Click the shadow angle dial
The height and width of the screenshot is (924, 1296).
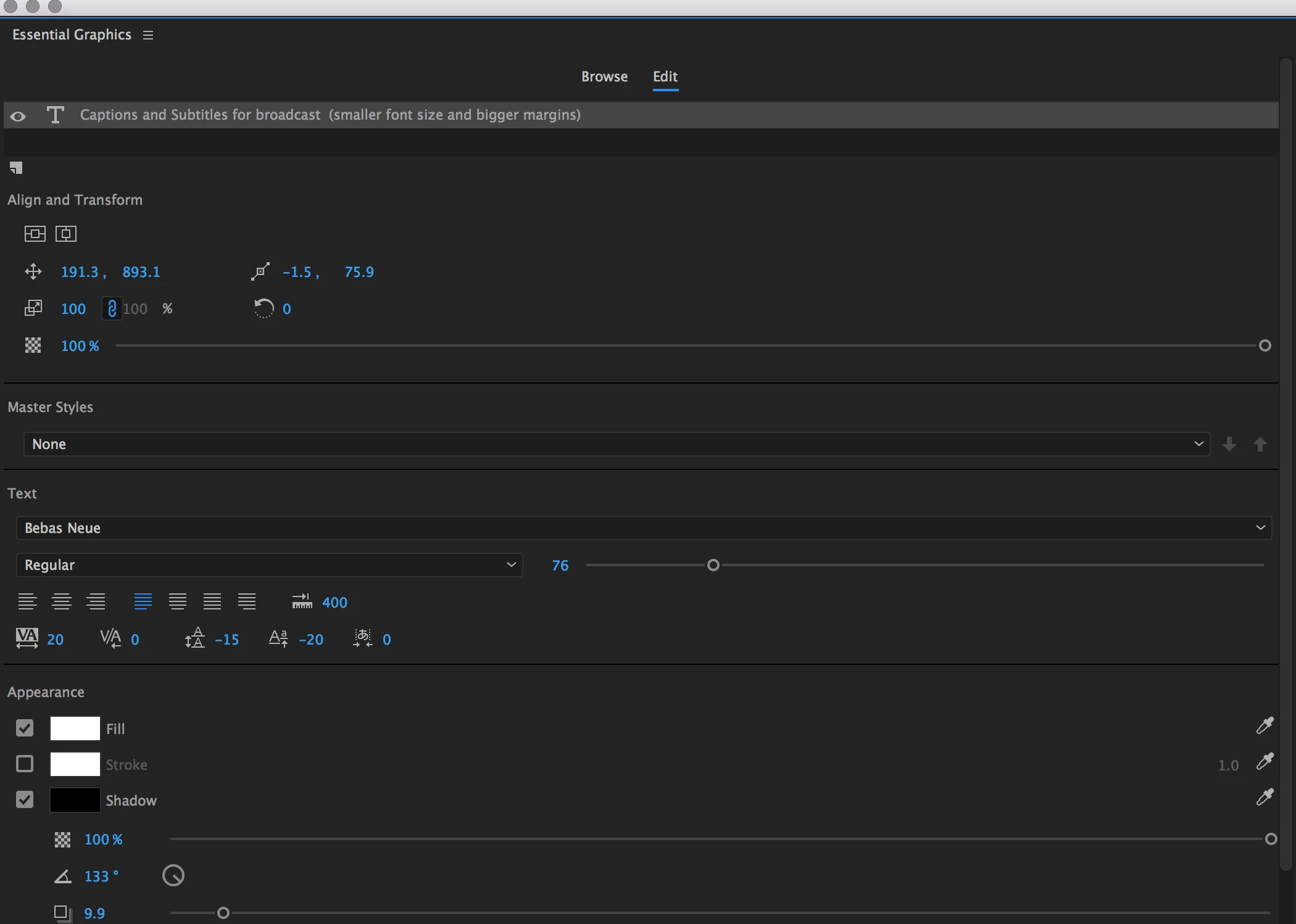point(173,875)
